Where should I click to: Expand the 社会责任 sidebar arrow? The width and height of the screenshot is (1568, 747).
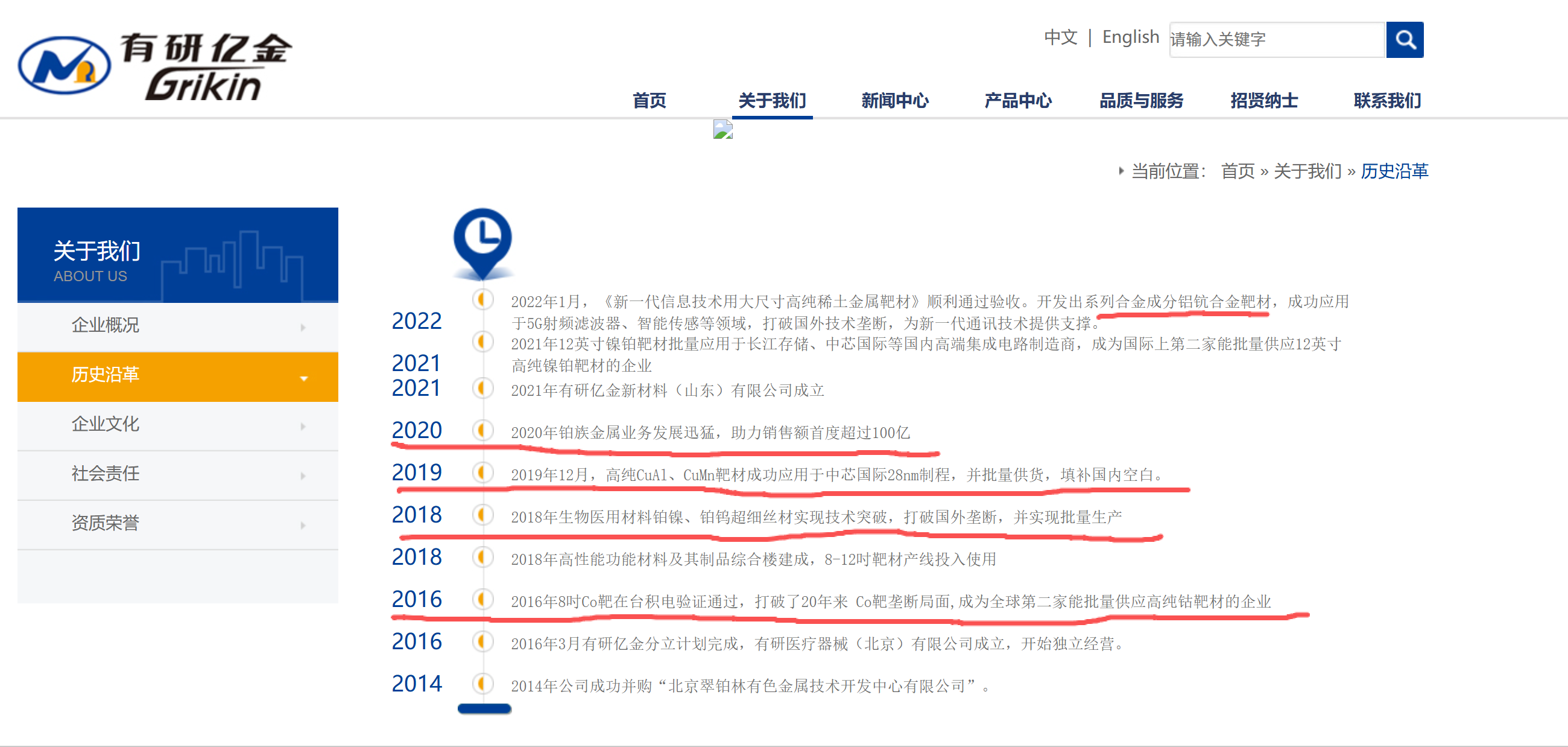tap(303, 475)
